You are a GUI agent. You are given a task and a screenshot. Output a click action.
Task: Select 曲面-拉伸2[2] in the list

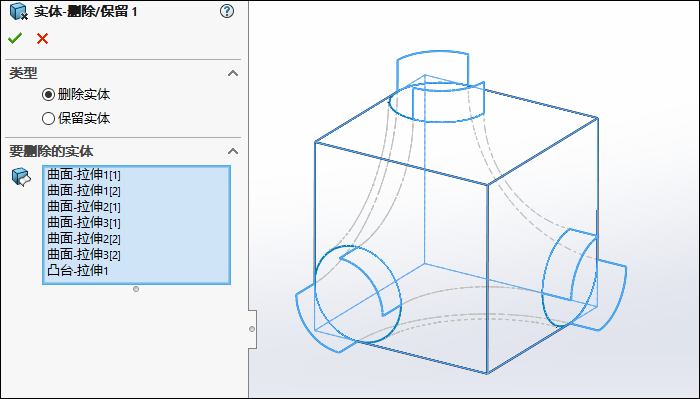pyautogui.click(x=84, y=238)
